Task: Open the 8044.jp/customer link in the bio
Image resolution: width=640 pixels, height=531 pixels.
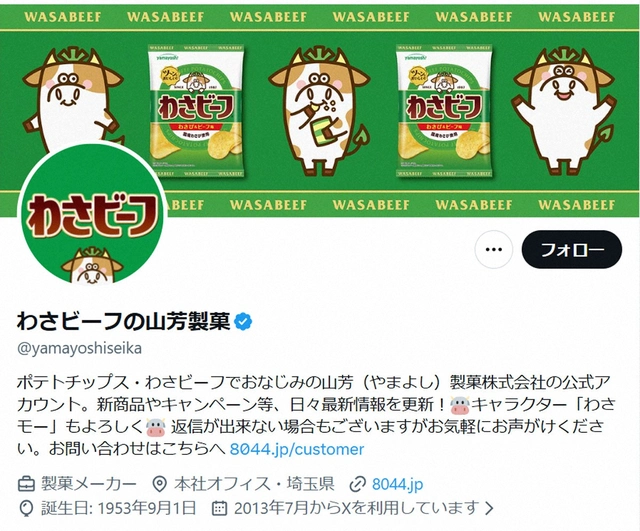Action: coord(297,449)
